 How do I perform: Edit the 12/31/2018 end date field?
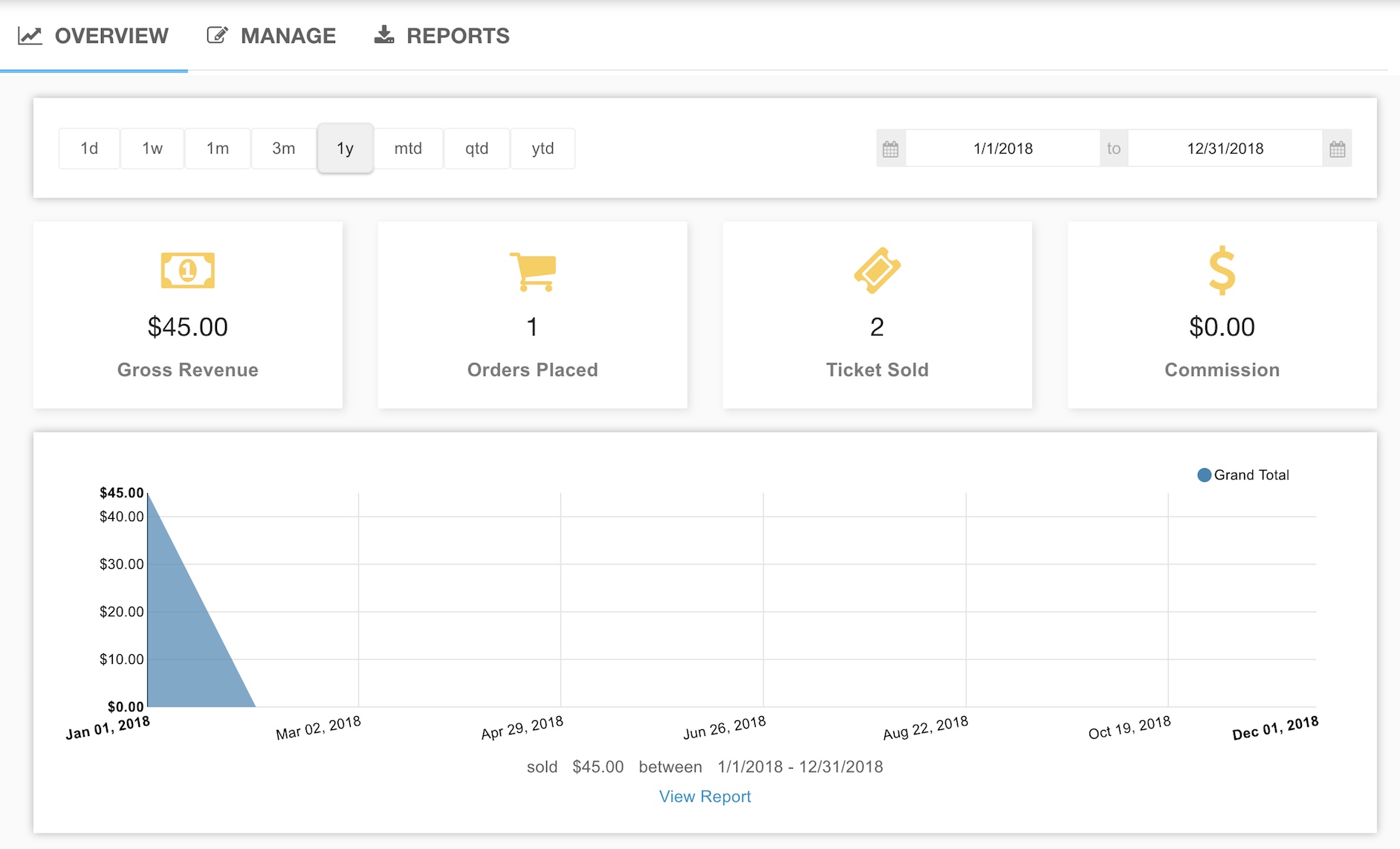click(1225, 149)
